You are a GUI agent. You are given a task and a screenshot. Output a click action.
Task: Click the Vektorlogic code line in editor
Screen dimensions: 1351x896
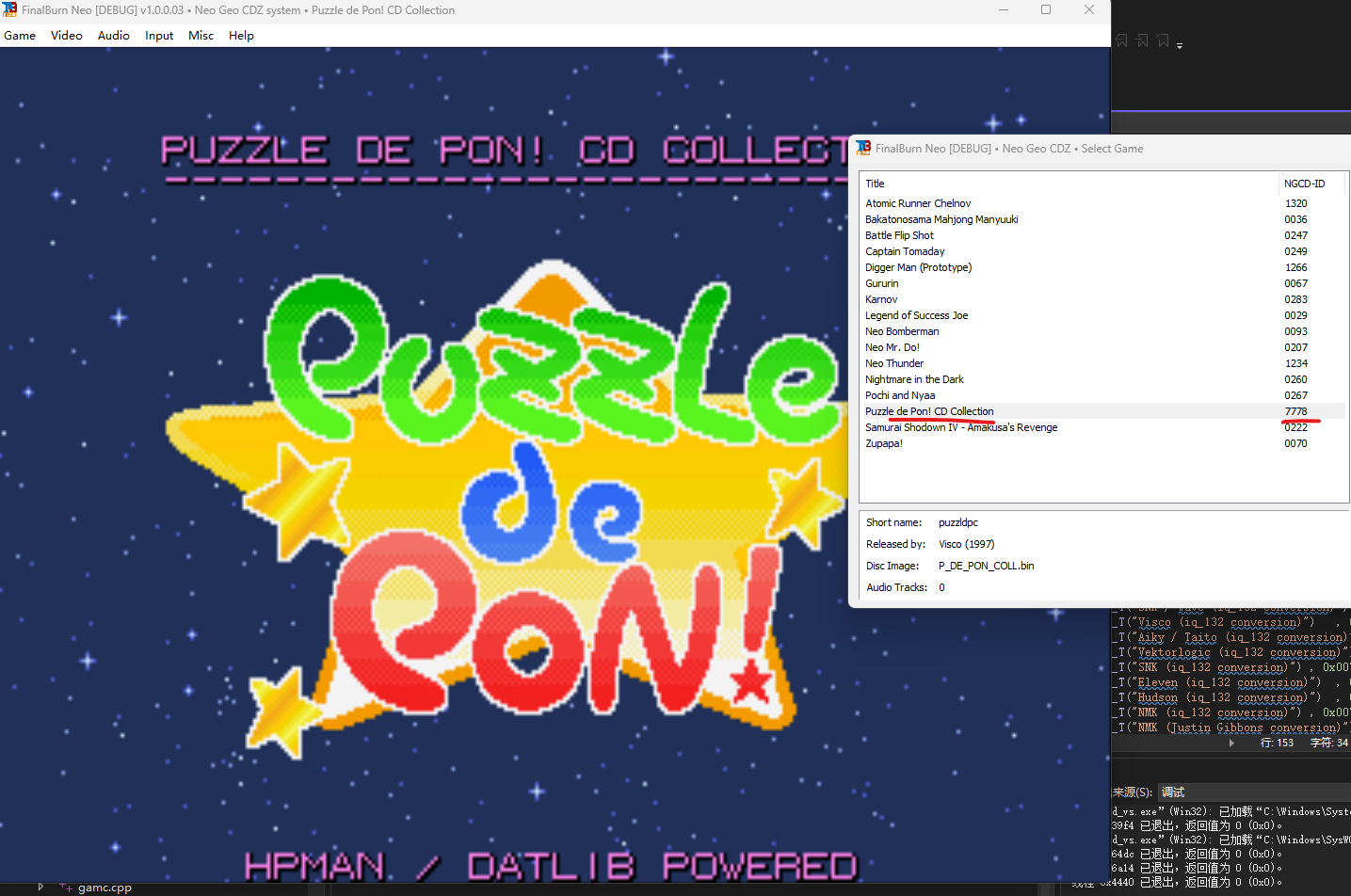tap(1231, 652)
